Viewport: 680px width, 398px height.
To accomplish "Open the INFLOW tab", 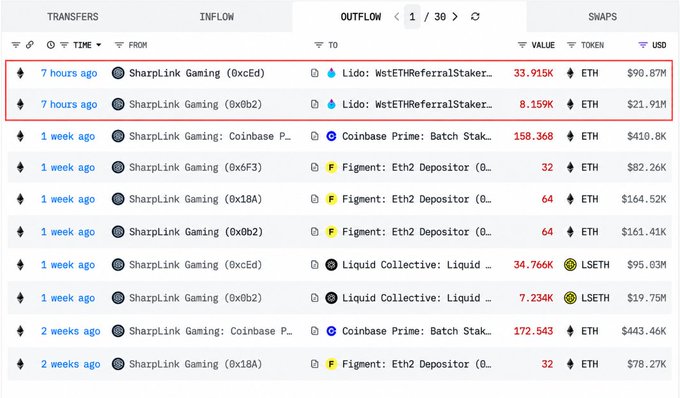I will coord(216,16).
